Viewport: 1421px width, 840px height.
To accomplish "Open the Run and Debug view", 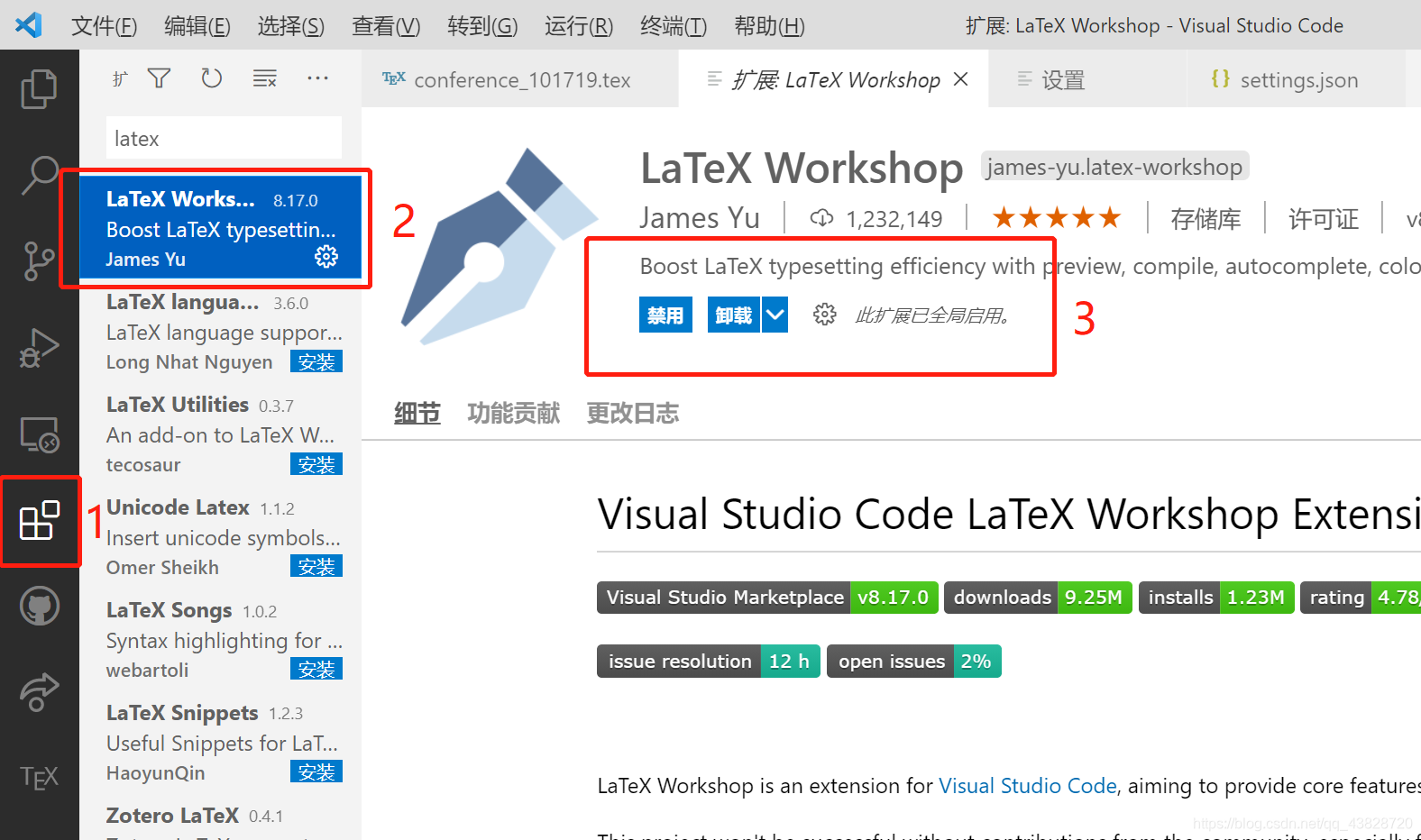I will pyautogui.click(x=39, y=348).
